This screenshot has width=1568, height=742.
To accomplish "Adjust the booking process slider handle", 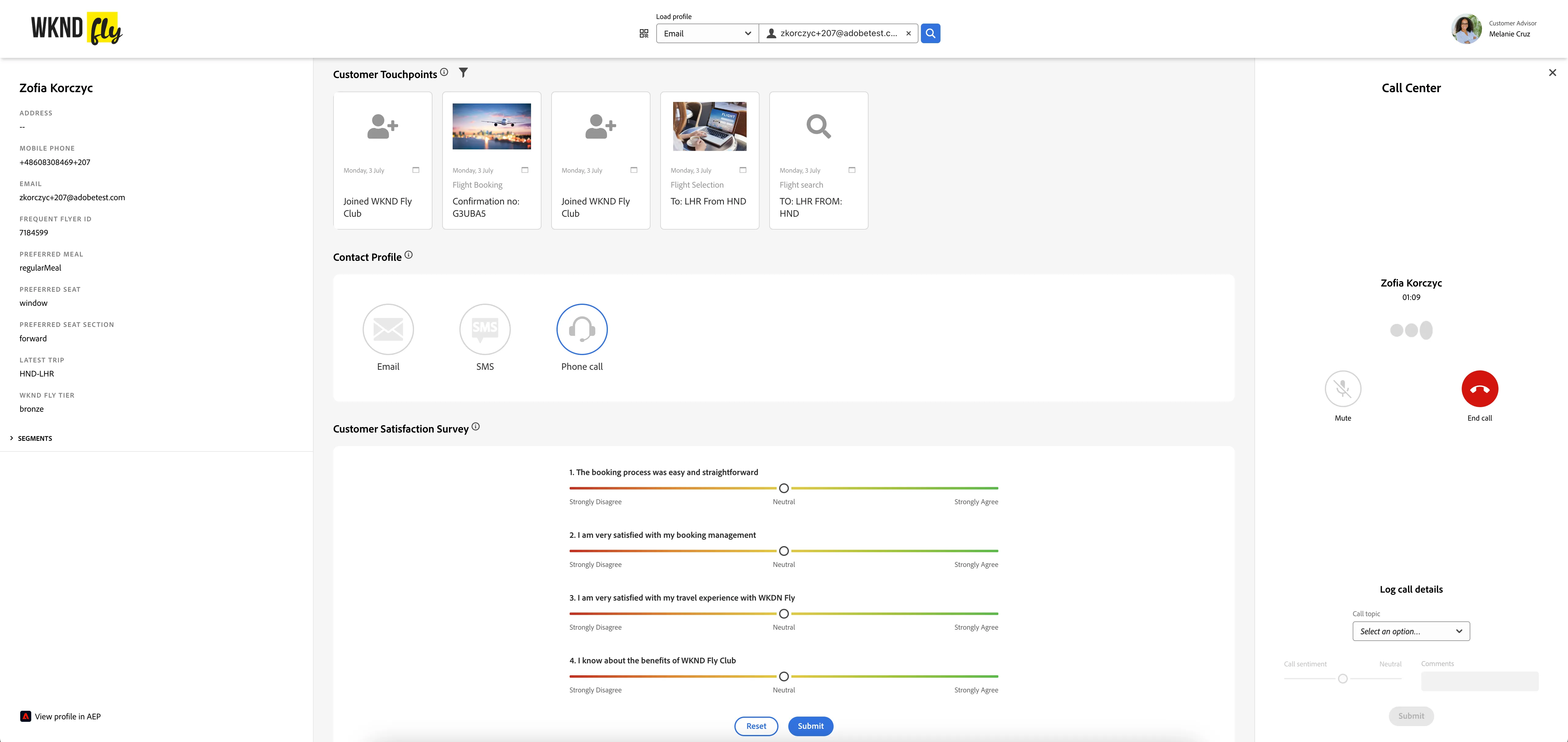I will pyautogui.click(x=784, y=488).
